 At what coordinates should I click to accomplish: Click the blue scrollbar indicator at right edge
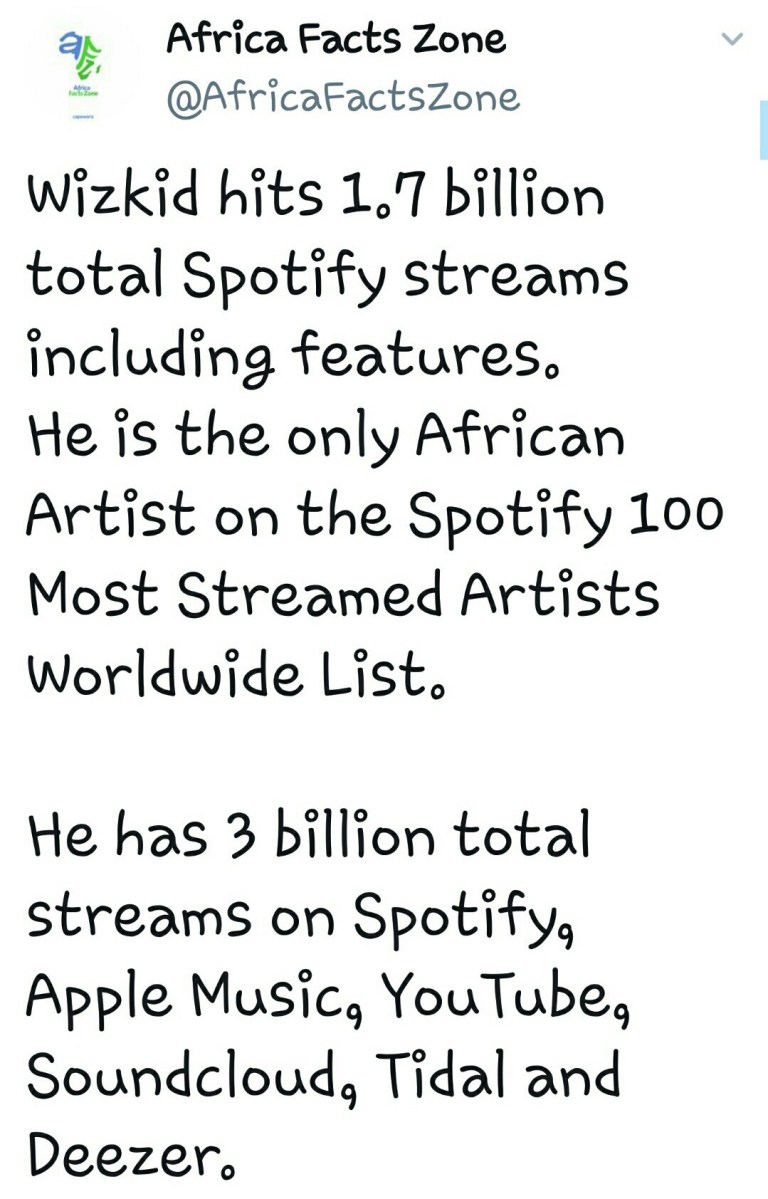[763, 130]
